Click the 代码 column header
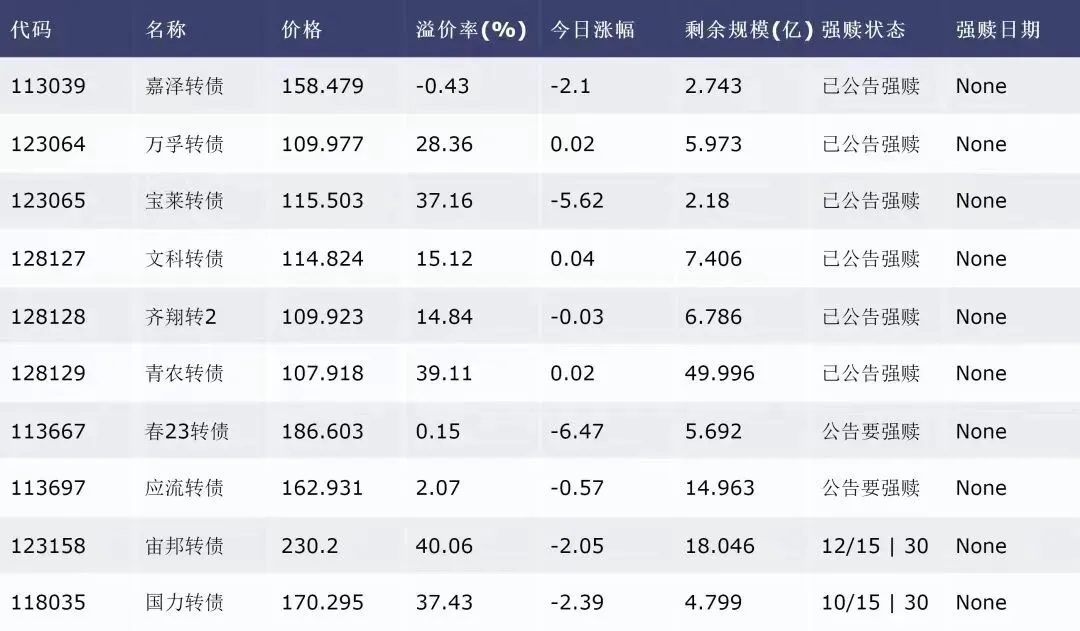The width and height of the screenshot is (1080, 631). pyautogui.click(x=31, y=30)
